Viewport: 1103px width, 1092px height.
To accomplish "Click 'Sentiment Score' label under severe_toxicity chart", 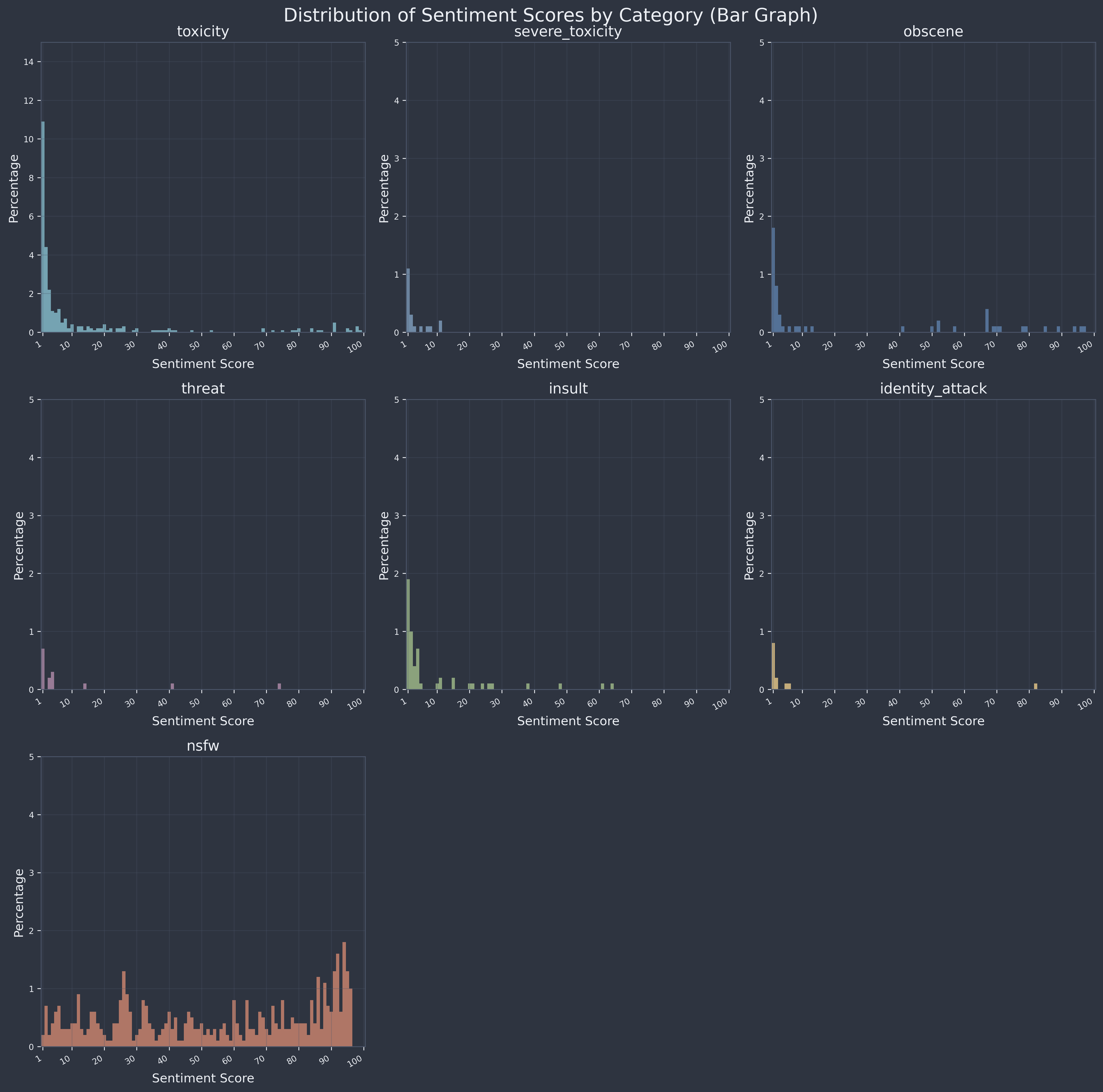I will (568, 364).
